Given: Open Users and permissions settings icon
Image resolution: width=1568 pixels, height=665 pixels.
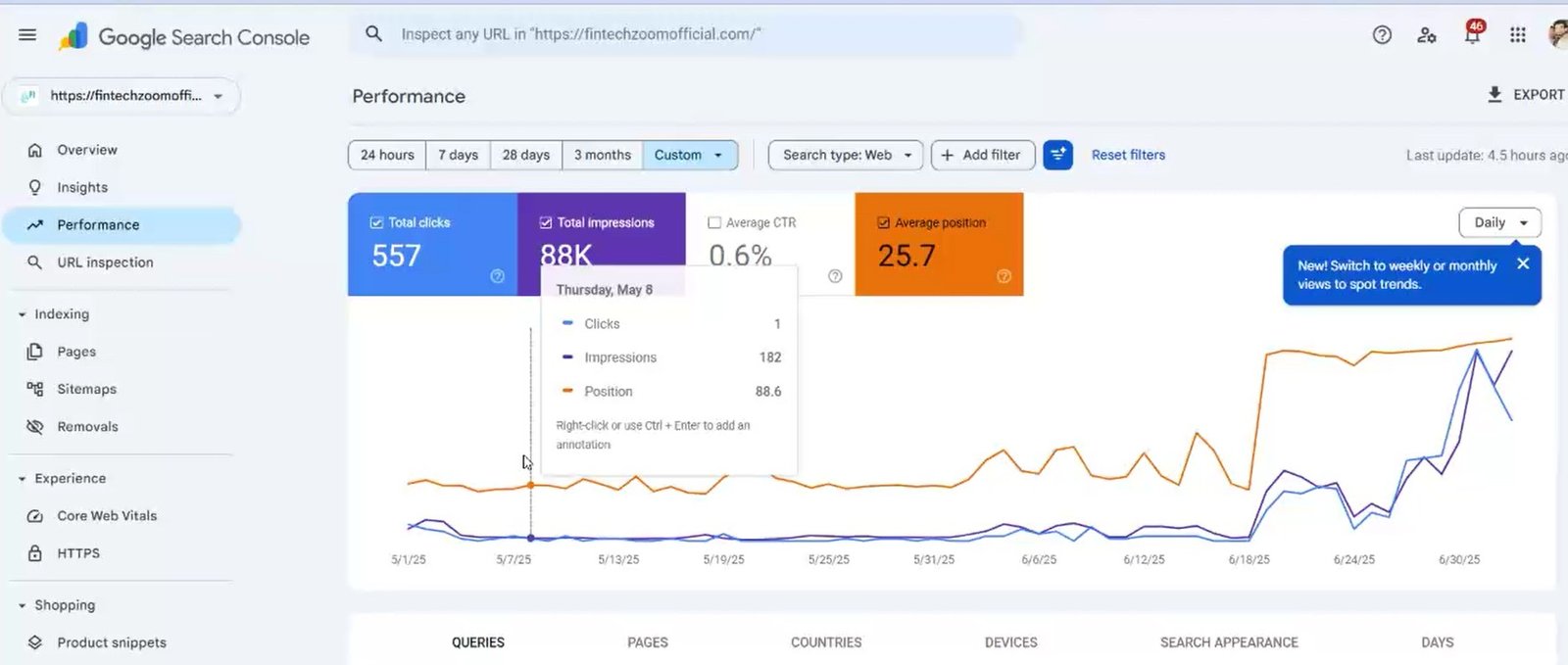Looking at the screenshot, I should tap(1427, 35).
